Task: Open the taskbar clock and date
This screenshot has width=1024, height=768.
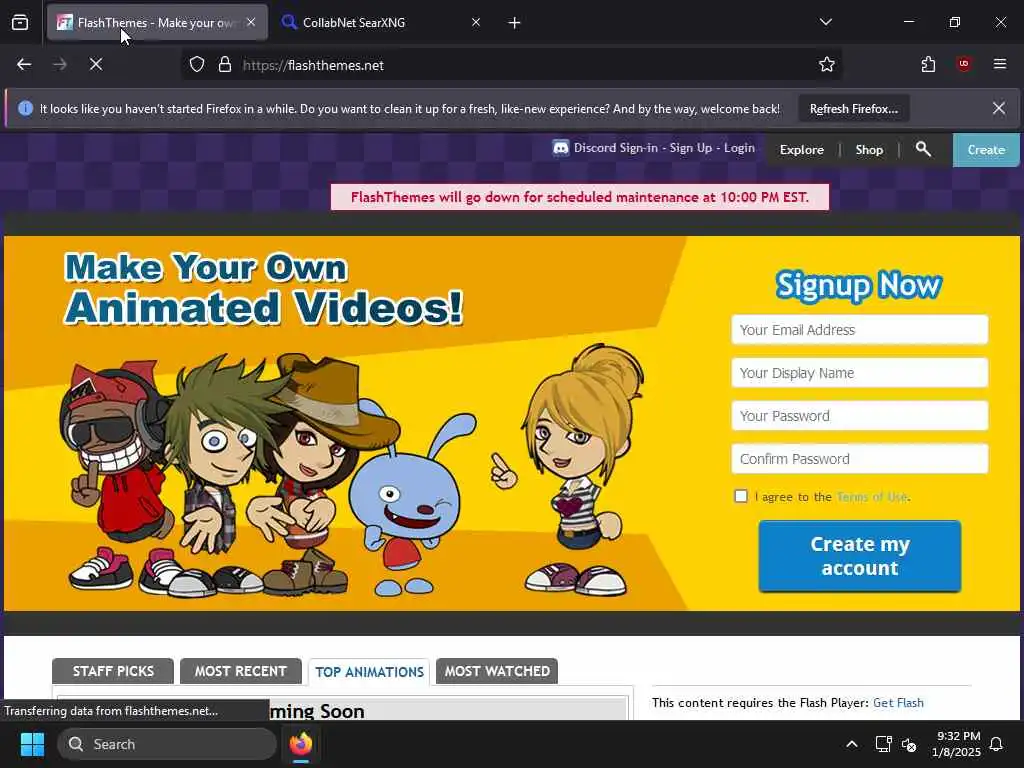Action: pos(956,744)
